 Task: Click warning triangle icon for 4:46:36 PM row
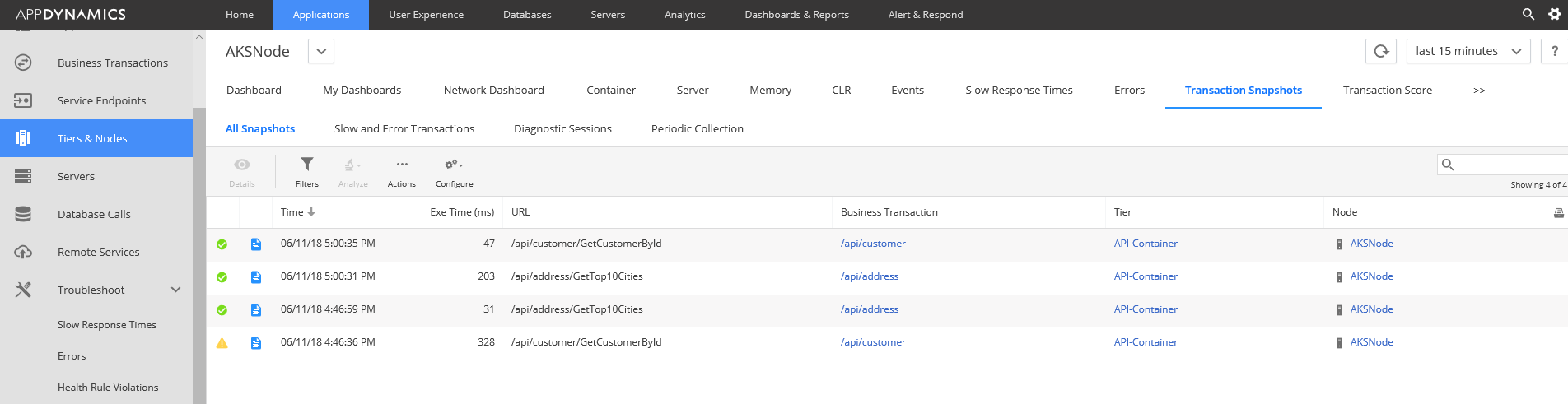(x=222, y=343)
